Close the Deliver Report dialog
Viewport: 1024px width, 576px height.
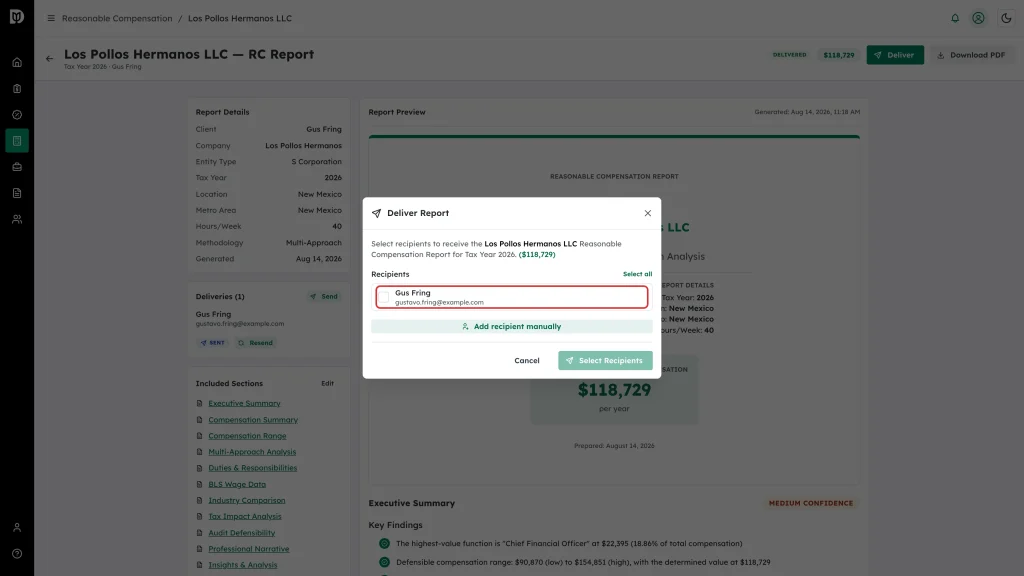click(x=648, y=214)
